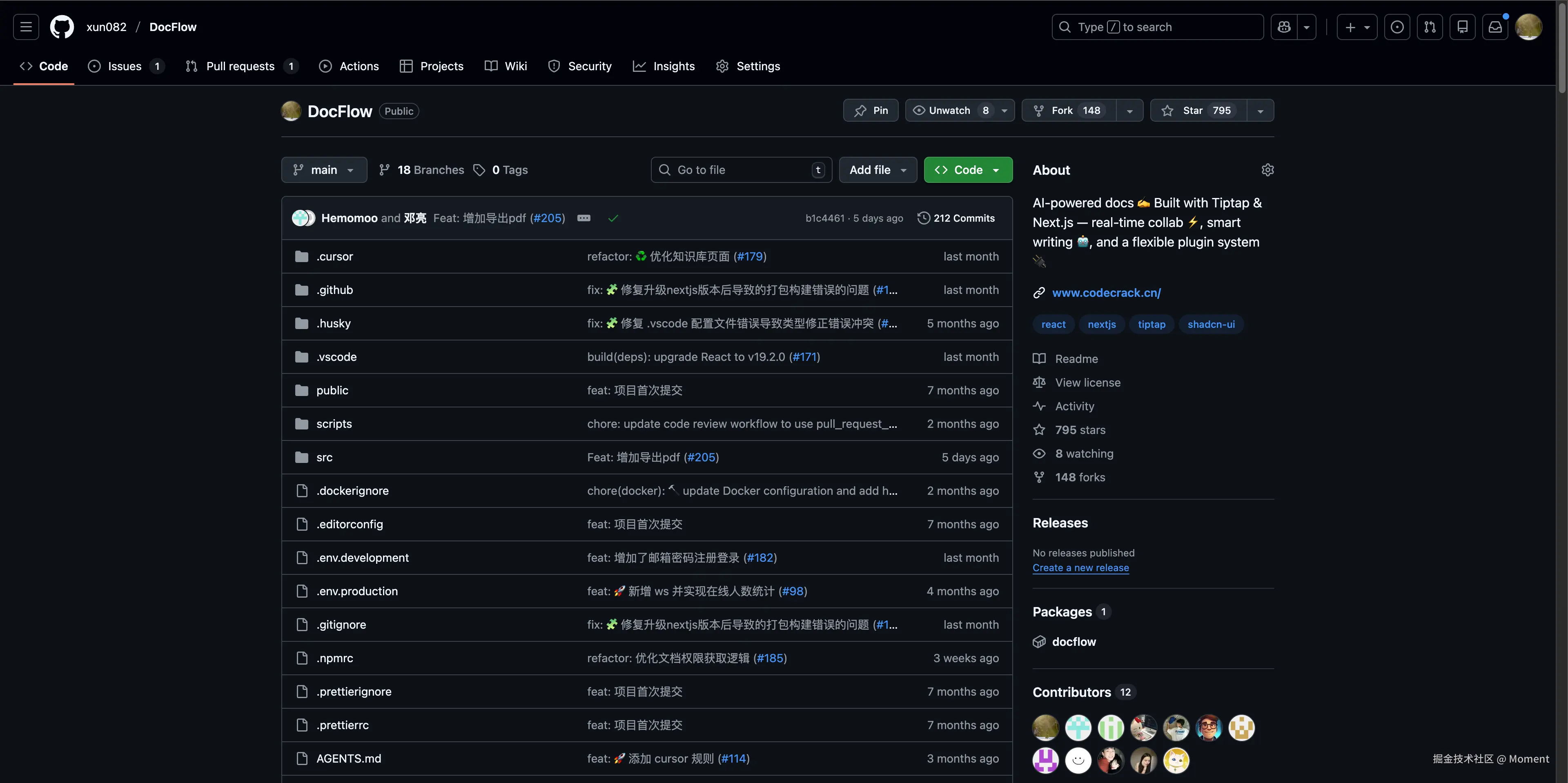Open the notifications inbox icon
This screenshot has height=783, width=1568.
tap(1495, 27)
